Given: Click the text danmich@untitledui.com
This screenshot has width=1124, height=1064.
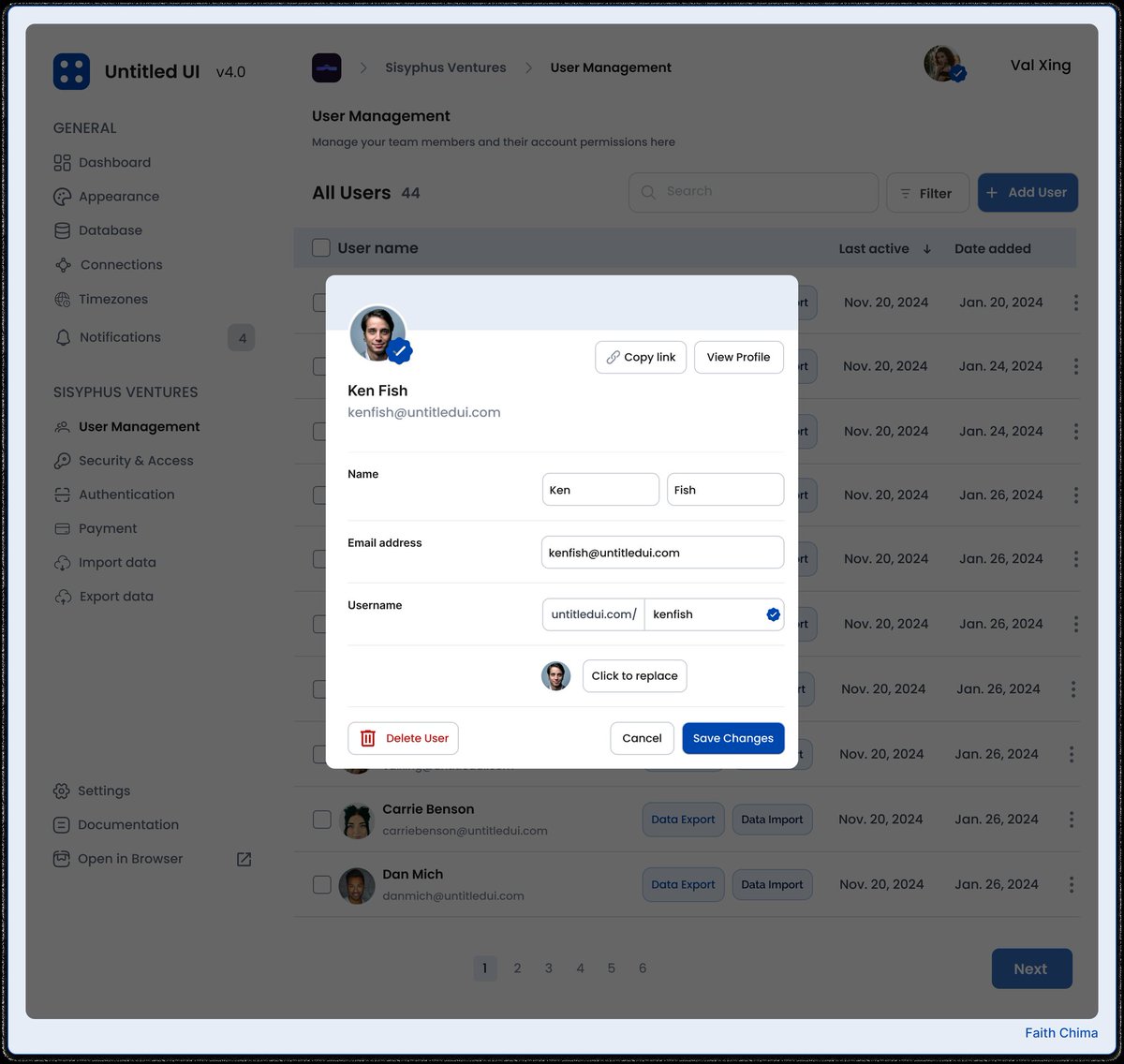Looking at the screenshot, I should pos(453,896).
